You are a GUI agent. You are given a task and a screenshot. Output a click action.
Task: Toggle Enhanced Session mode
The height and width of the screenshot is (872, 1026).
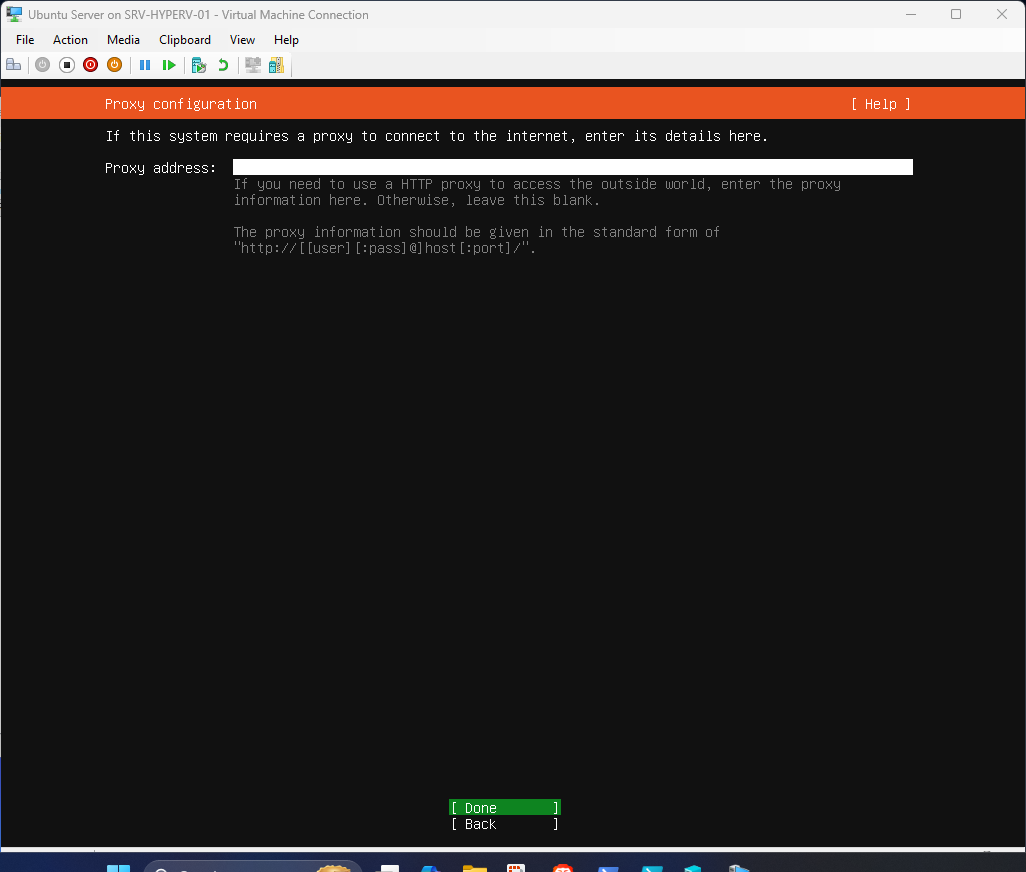[x=252, y=64]
